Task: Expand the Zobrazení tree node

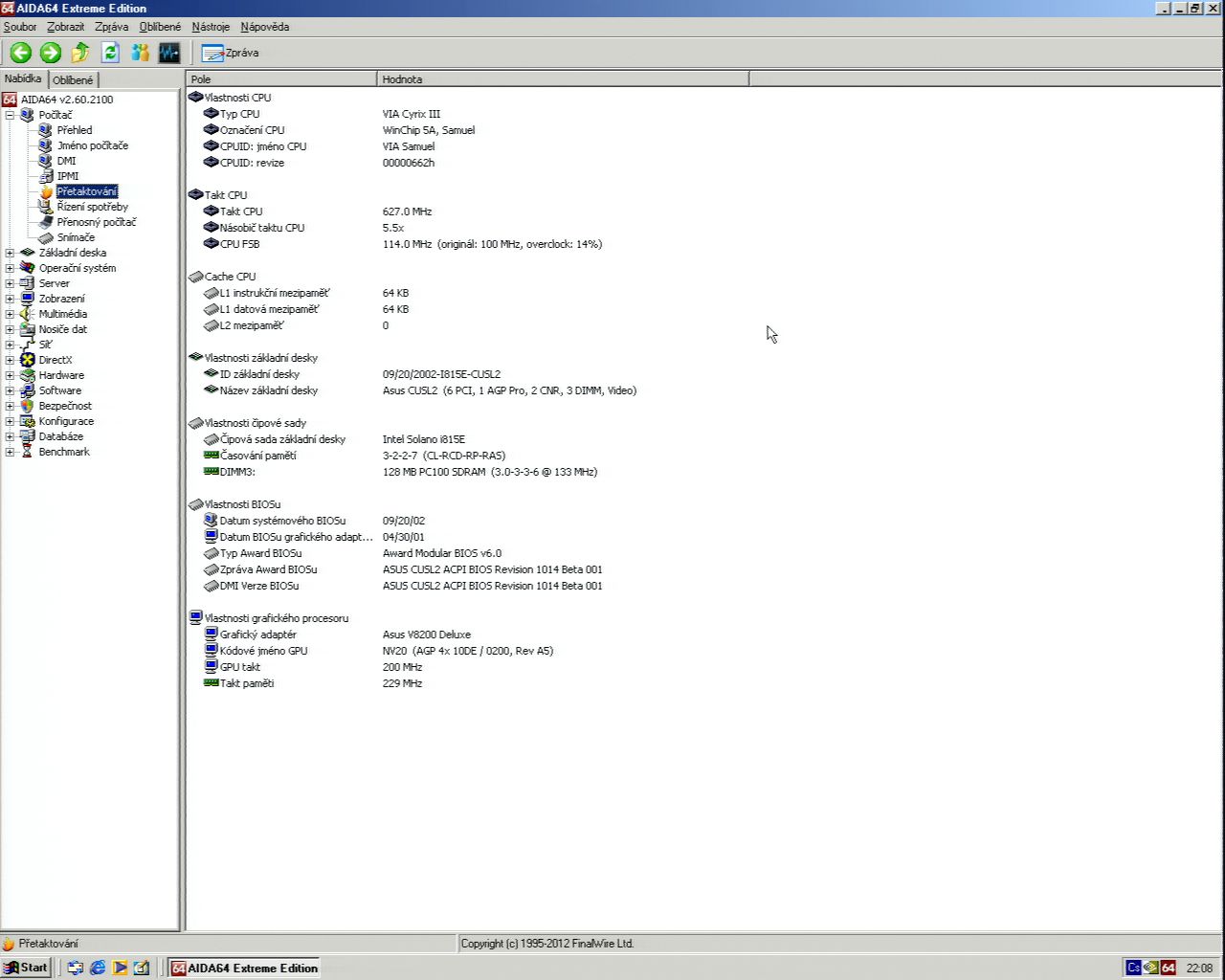Action: [10, 299]
